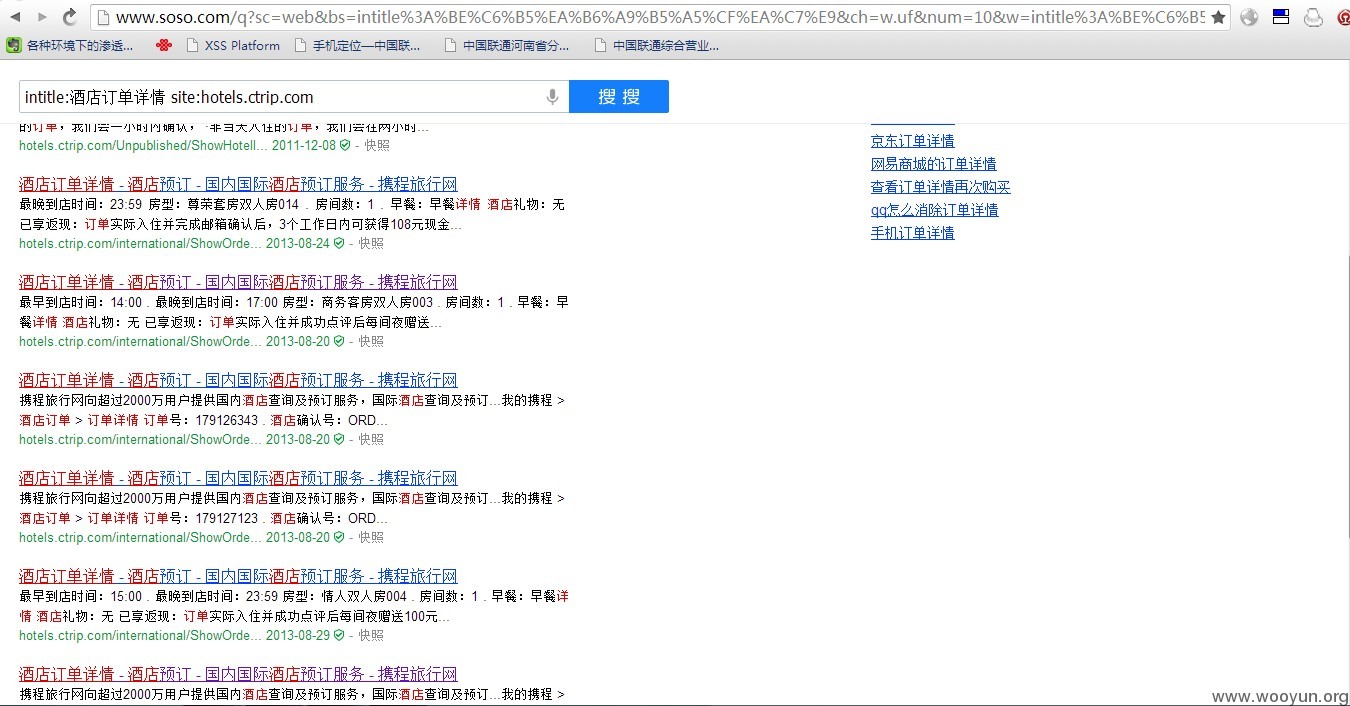Open the 快照 link for 商务客房双人房003 result
Image resolution: width=1350 pixels, height=706 pixels.
pos(371,341)
